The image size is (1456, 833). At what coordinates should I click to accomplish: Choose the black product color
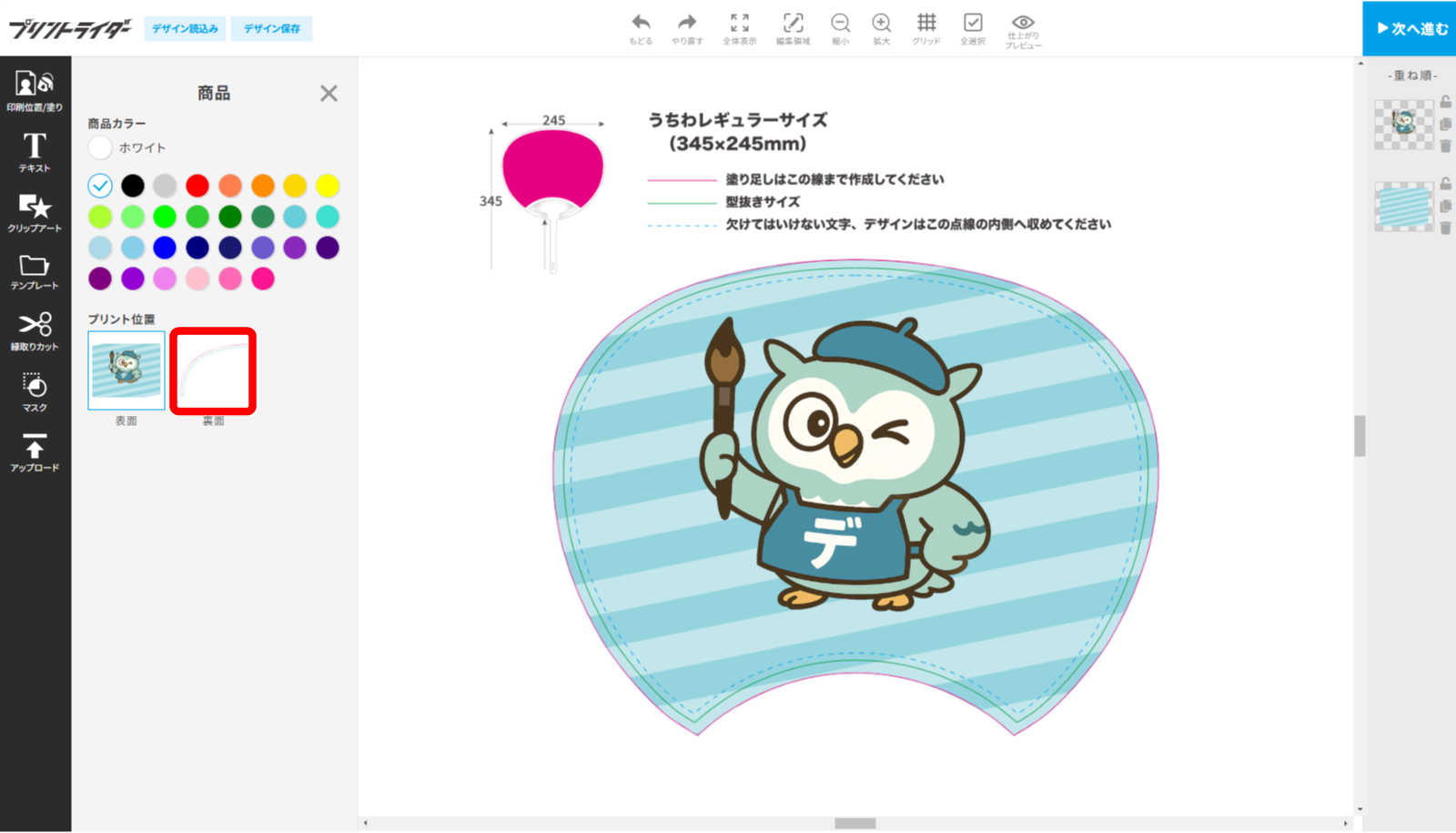(133, 186)
